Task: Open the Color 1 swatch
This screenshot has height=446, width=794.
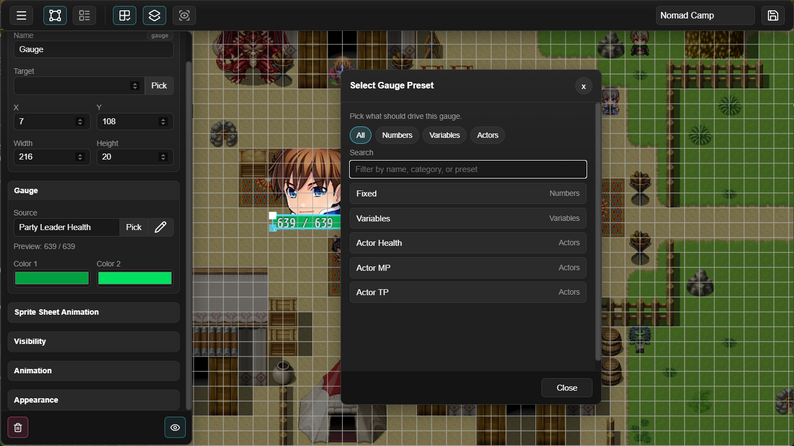Action: point(52,278)
